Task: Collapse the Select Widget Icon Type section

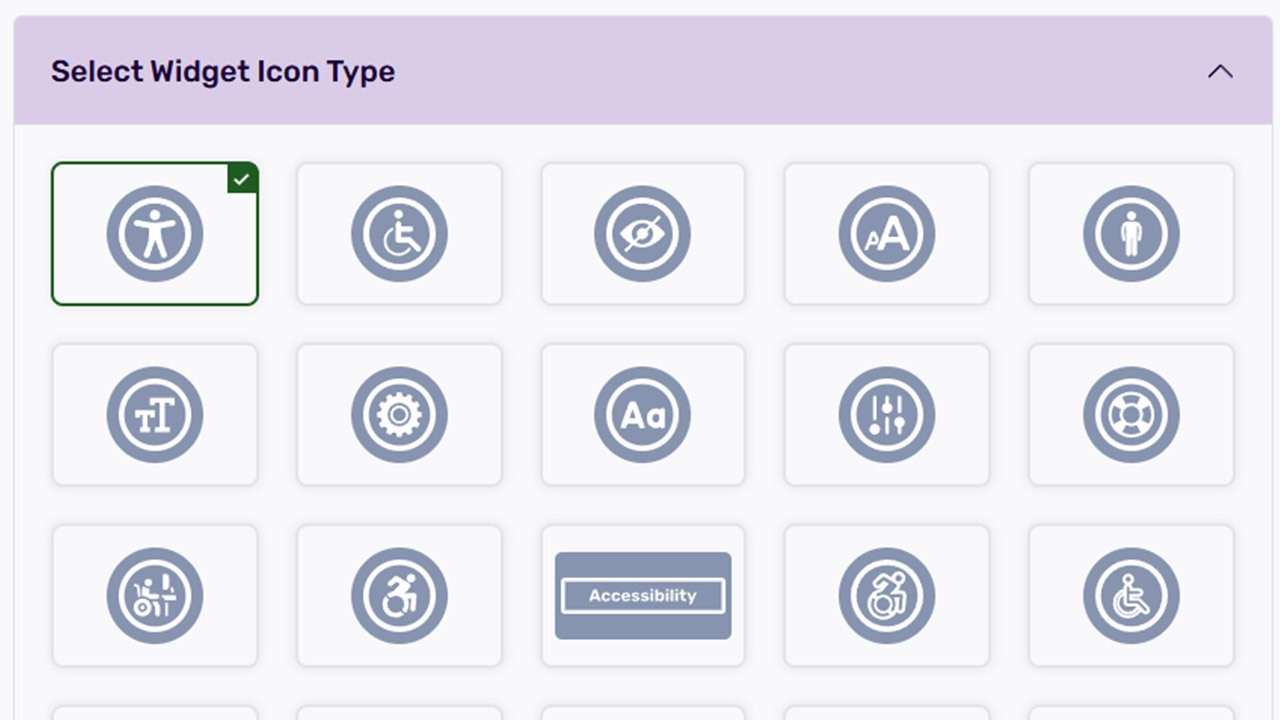Action: coord(1220,72)
